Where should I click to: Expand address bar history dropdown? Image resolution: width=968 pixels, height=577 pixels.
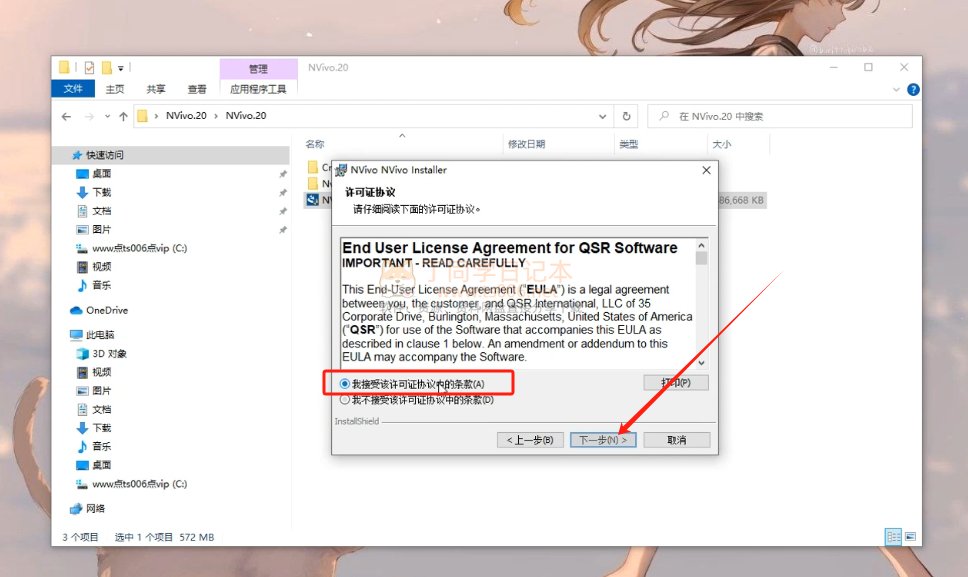point(603,116)
